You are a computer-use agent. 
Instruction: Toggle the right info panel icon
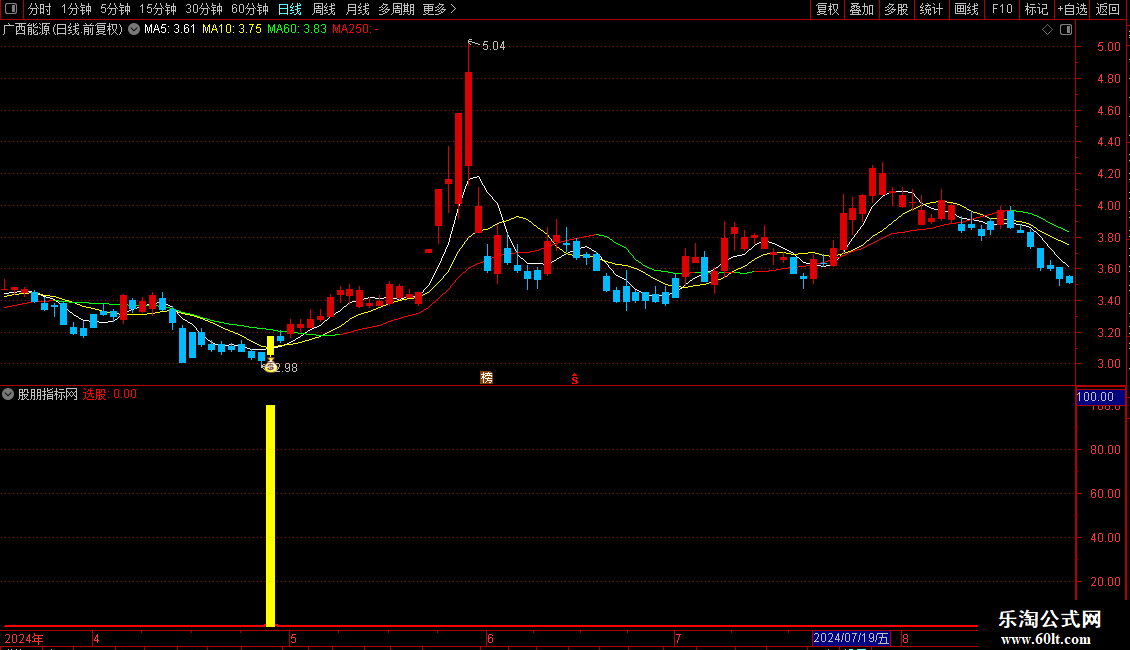click(x=1066, y=29)
